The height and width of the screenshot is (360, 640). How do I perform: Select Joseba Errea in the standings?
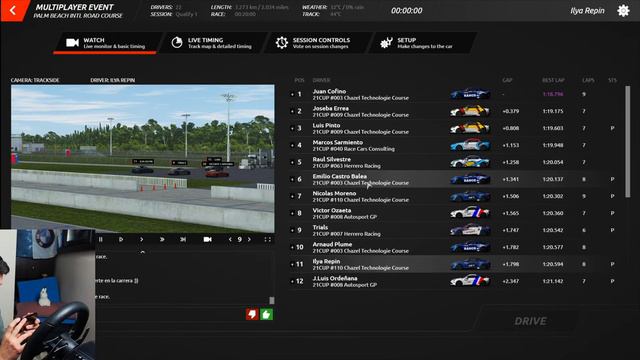coord(456,111)
